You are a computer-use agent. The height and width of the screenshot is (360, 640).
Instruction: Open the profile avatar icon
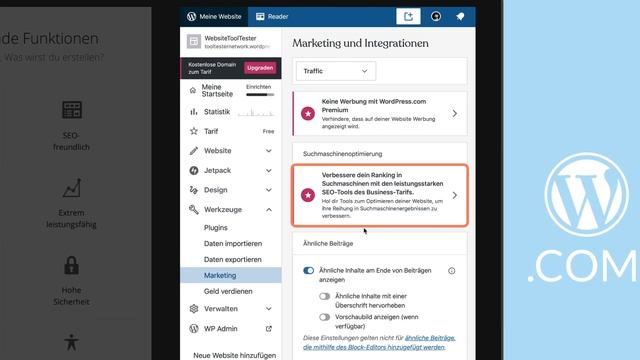(436, 16)
